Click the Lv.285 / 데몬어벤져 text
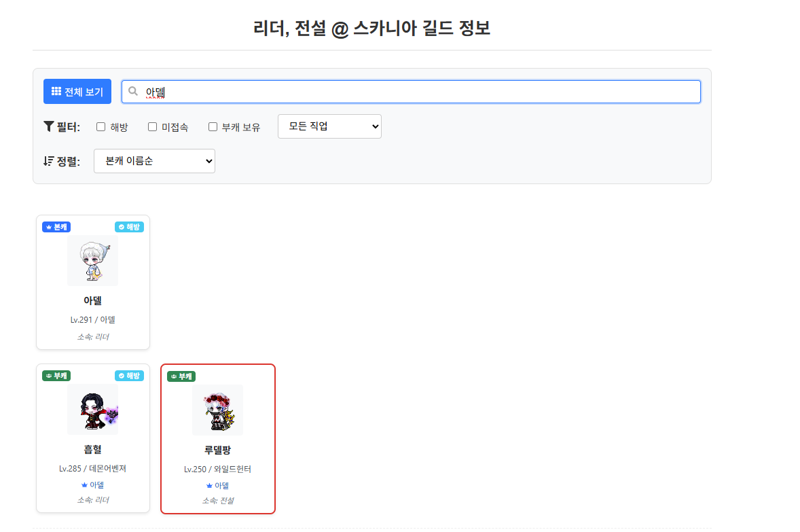This screenshot has height=532, width=800. pyautogui.click(x=93, y=468)
